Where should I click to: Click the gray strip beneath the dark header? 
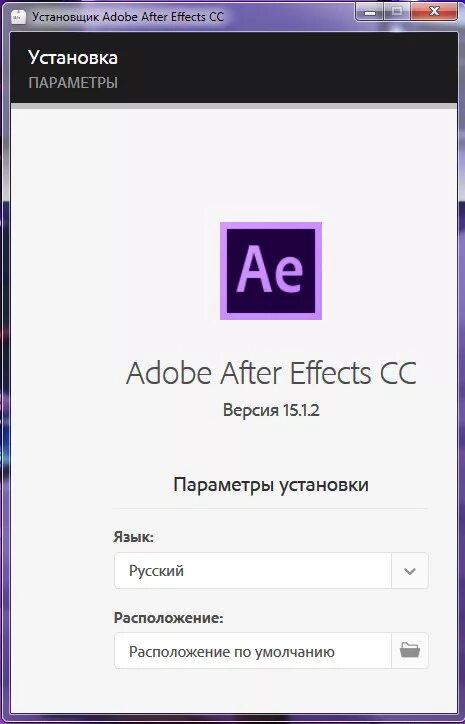click(234, 106)
